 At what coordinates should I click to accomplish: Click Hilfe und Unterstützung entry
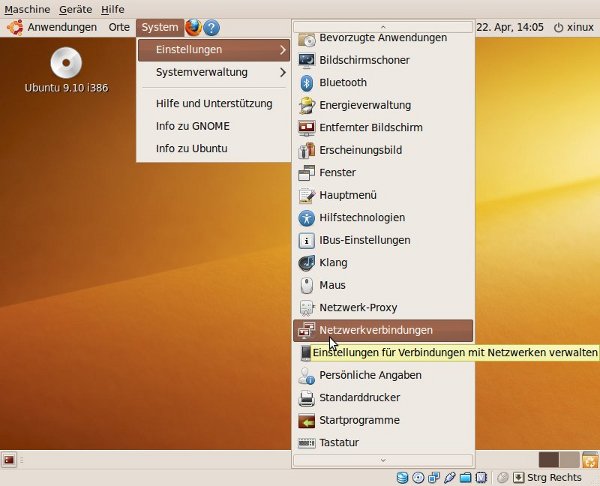214,103
